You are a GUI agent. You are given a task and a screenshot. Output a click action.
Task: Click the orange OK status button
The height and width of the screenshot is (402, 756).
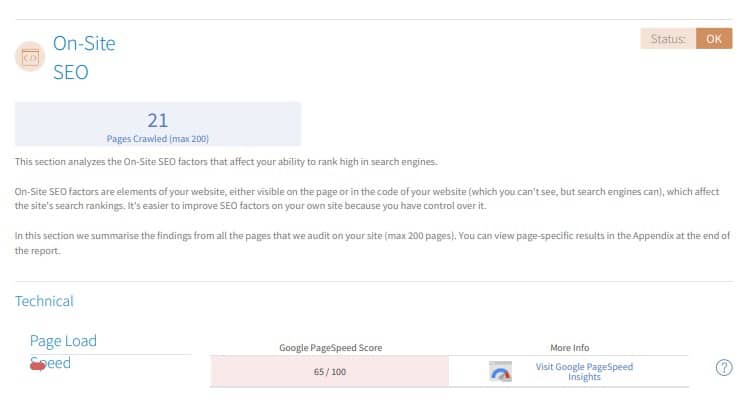click(714, 39)
